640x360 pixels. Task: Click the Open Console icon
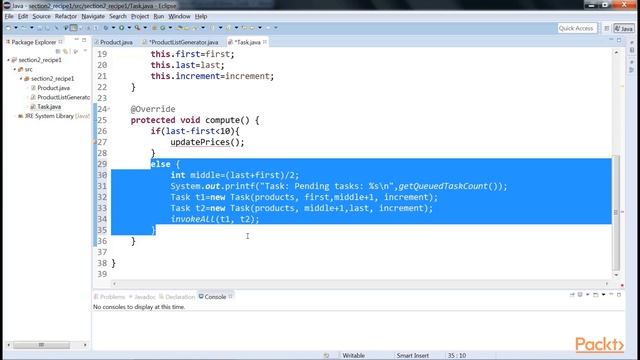coord(596,294)
